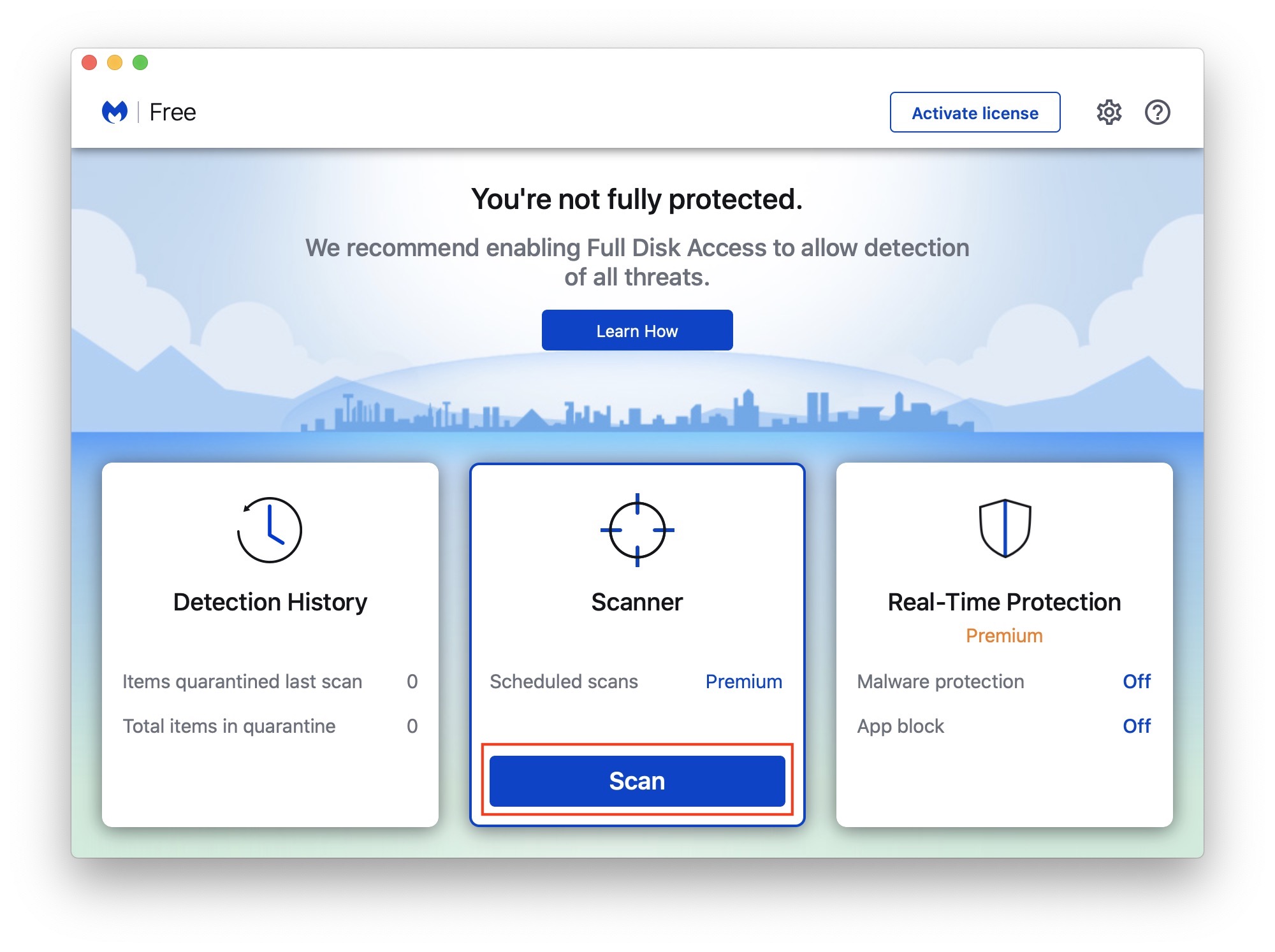Image resolution: width=1275 pixels, height=952 pixels.
Task: Toggle App block Off status
Action: point(1136,726)
